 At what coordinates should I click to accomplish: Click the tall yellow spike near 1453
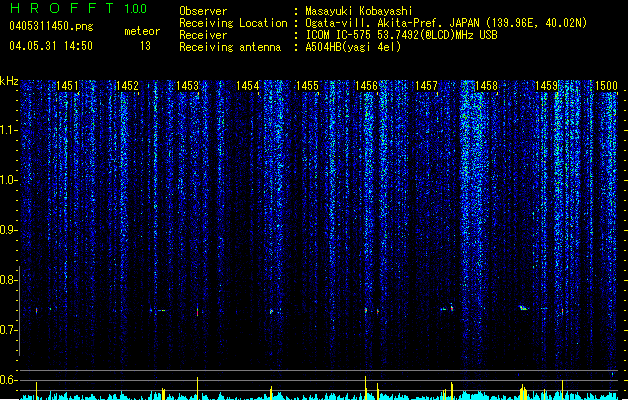tap(197, 388)
